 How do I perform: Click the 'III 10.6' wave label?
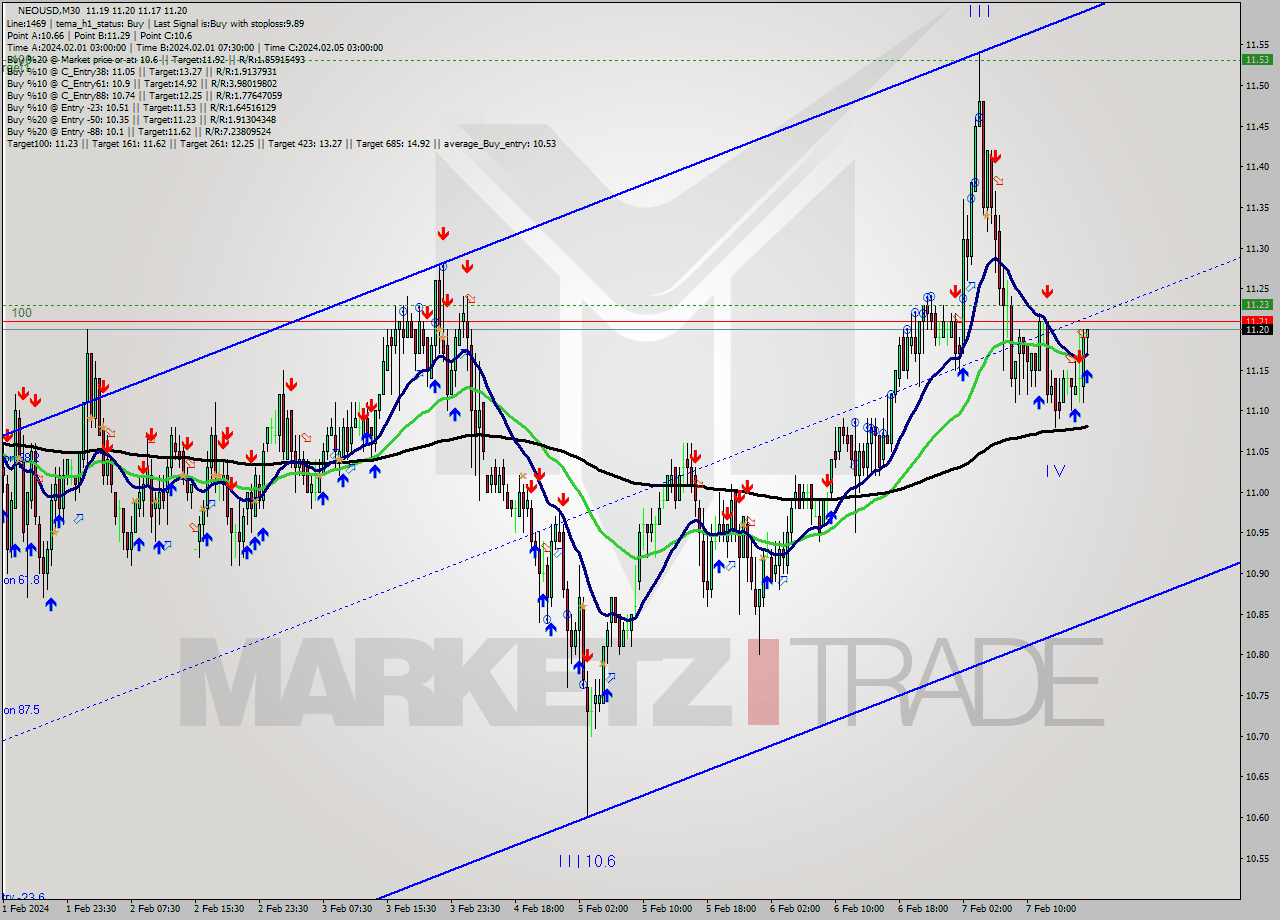coord(587,861)
